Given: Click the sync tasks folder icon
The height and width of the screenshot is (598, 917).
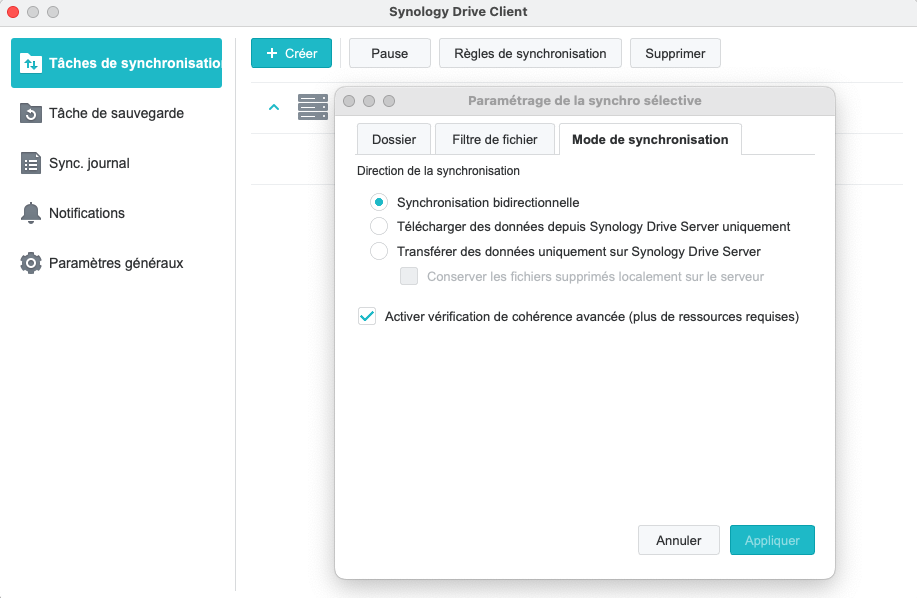Looking at the screenshot, I should click(x=32, y=63).
